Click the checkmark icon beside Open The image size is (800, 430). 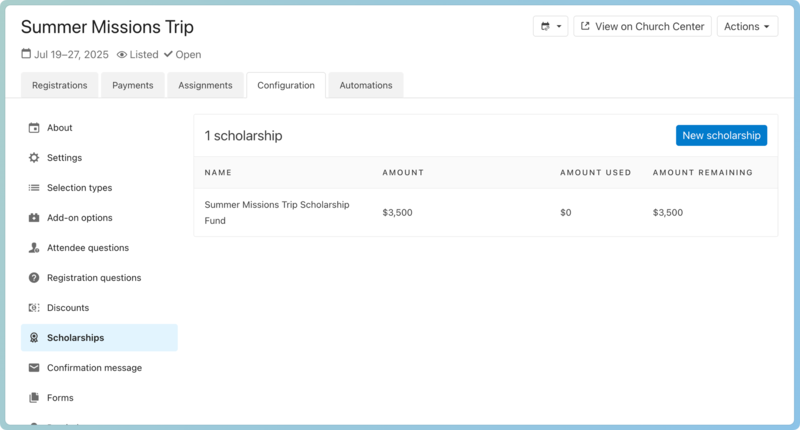[x=168, y=54]
